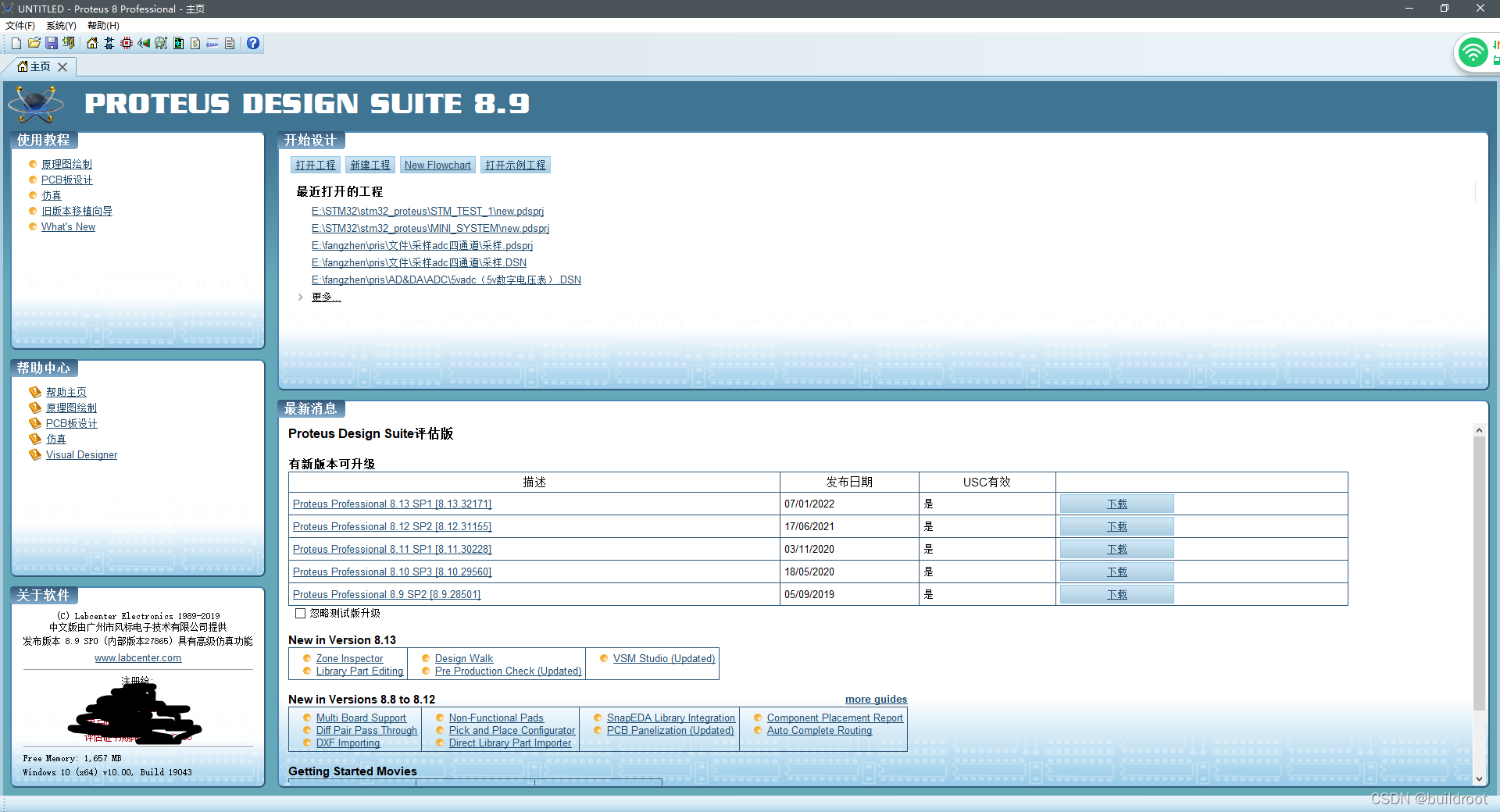The height and width of the screenshot is (812, 1500).
Task: Open the 文件(F) menu
Action: (x=20, y=26)
